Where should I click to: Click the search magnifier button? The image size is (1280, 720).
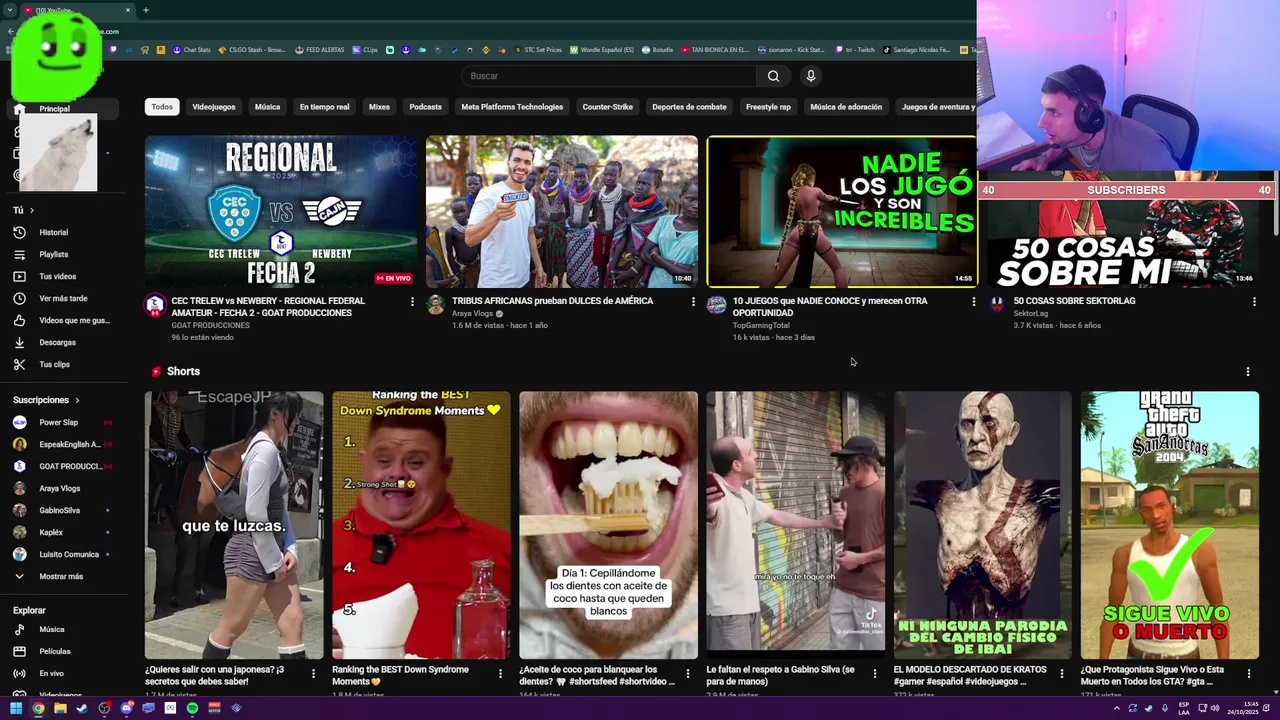click(773, 76)
